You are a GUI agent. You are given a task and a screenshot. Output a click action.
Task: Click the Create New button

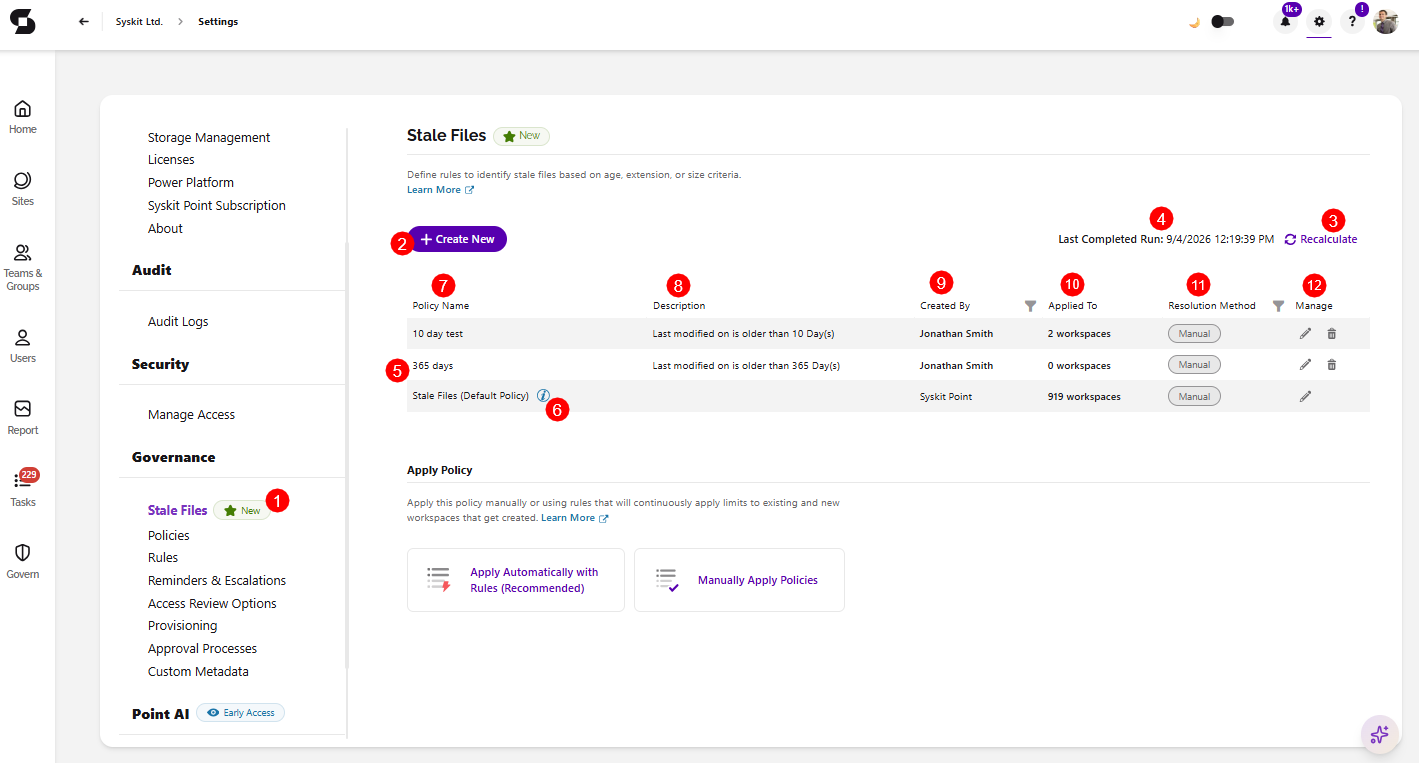(x=457, y=240)
